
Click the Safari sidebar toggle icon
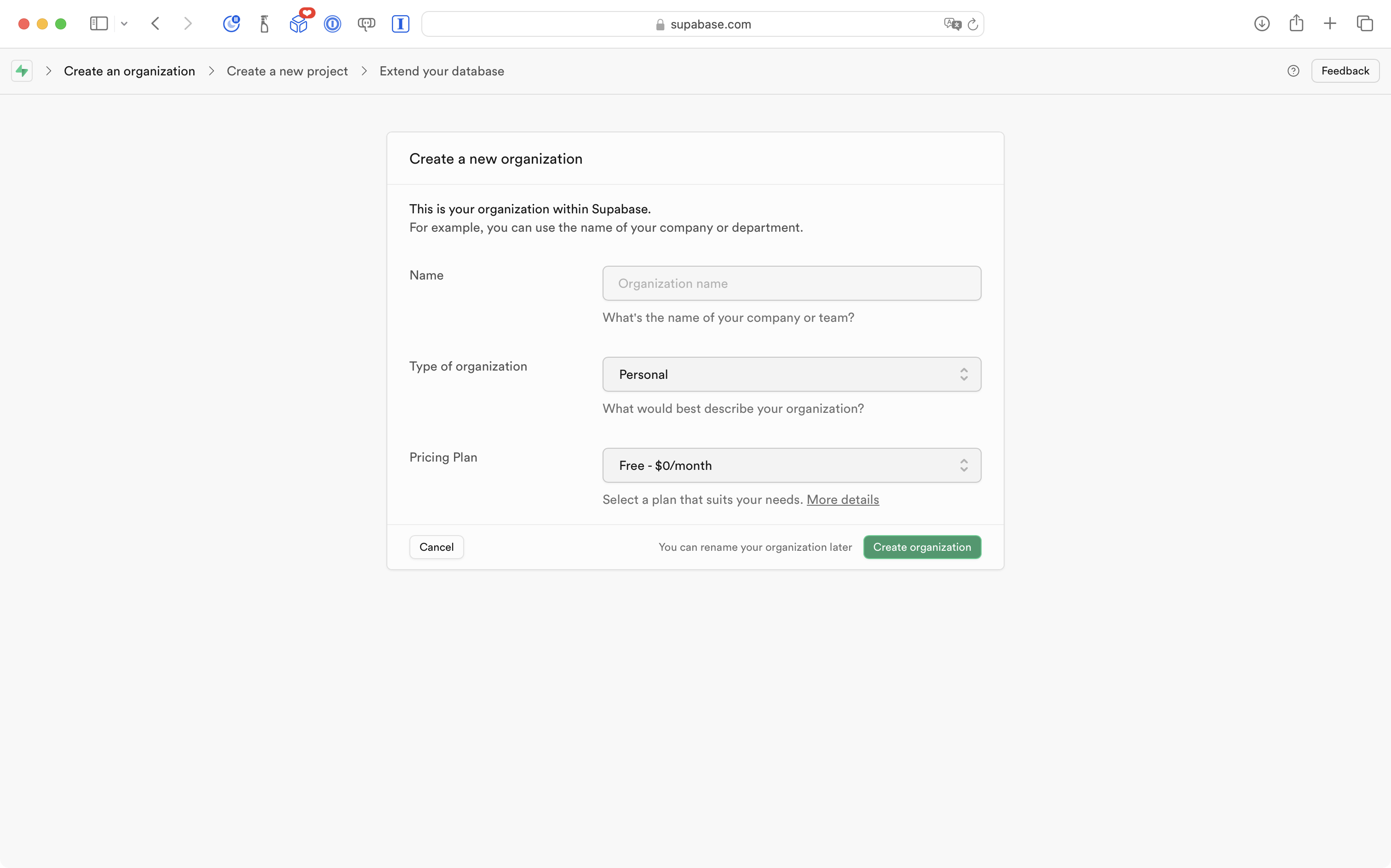click(x=99, y=23)
